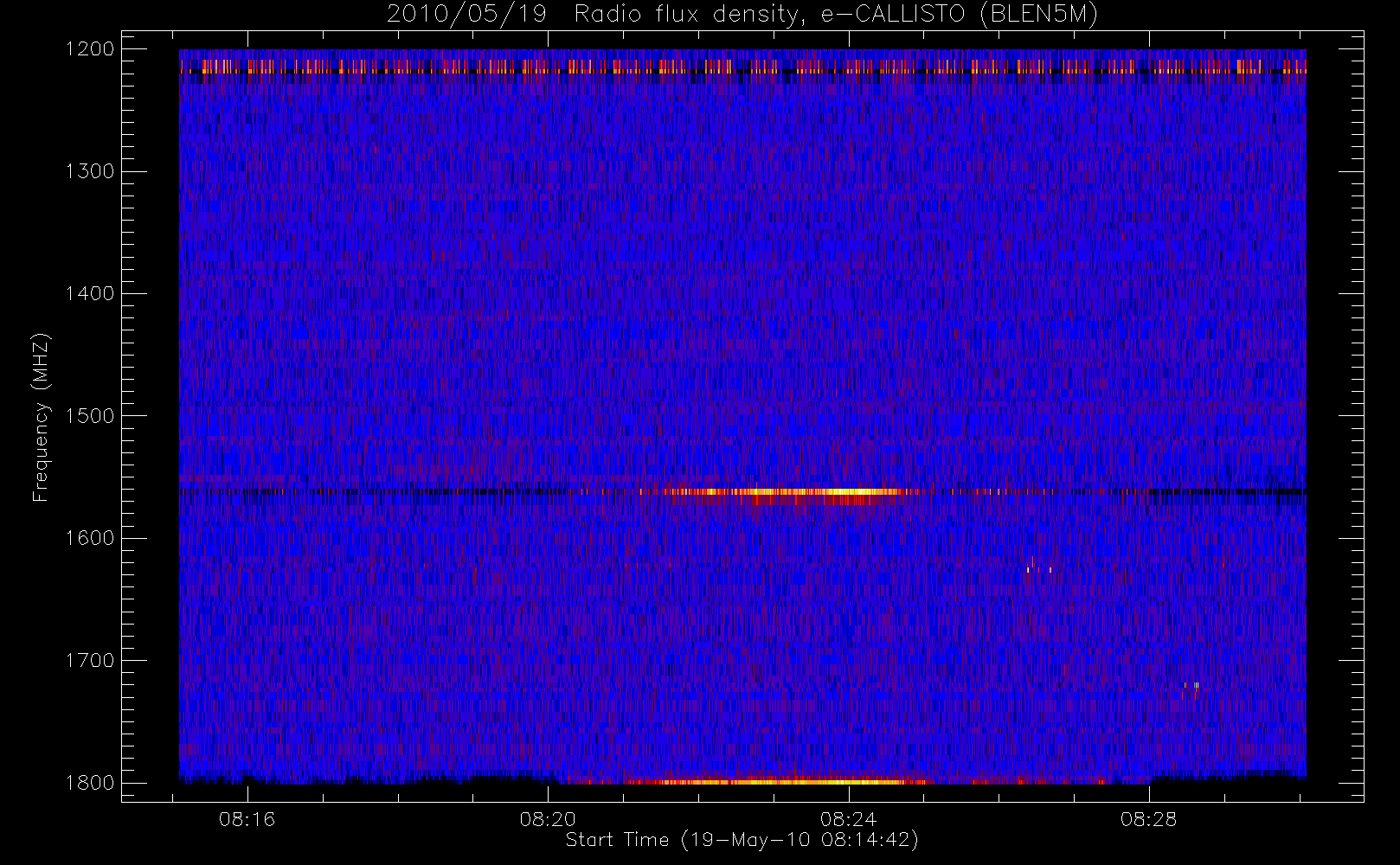
Task: Click the 1600 frequency tick label
Action: 90,538
